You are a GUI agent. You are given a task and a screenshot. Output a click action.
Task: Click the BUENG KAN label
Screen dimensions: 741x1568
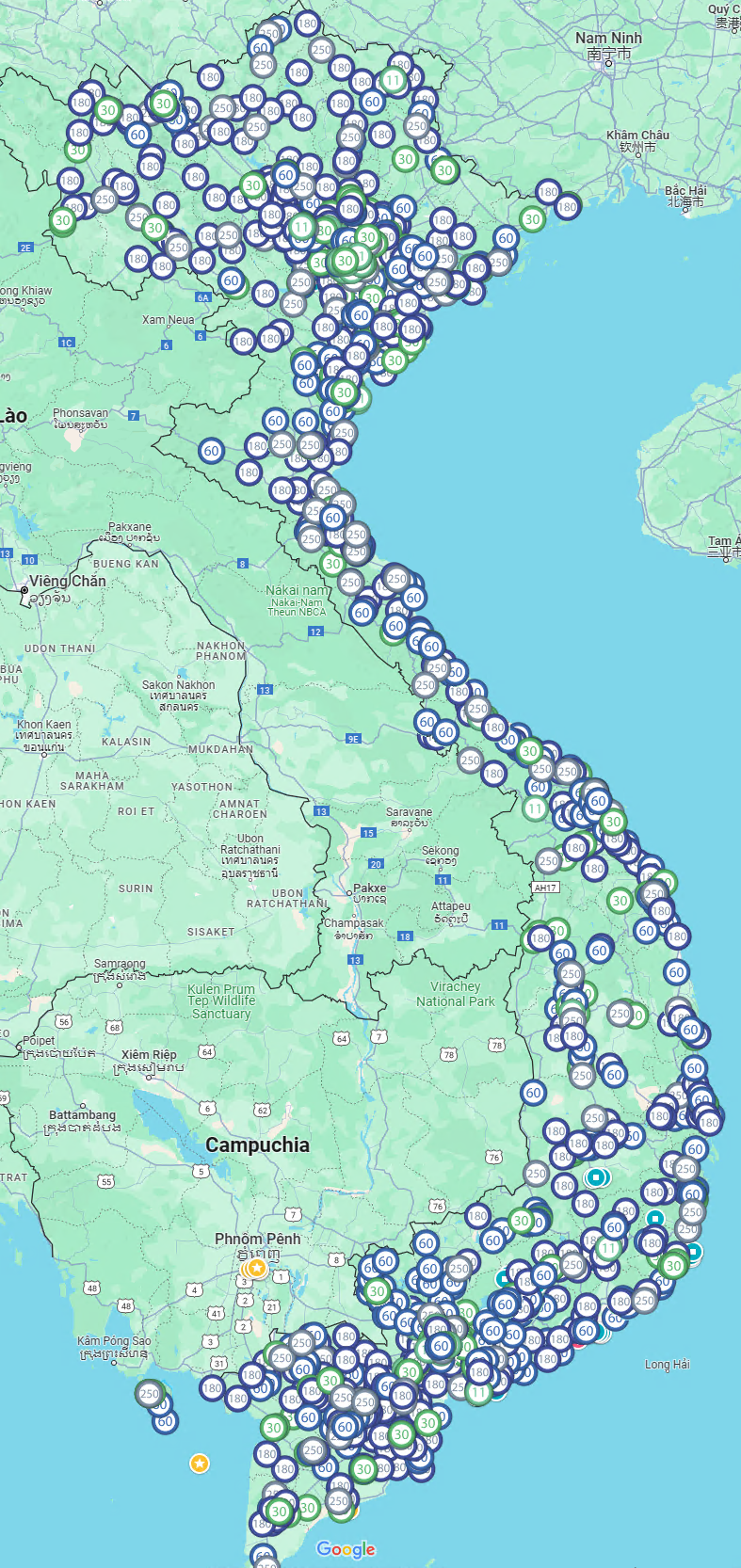[126, 564]
